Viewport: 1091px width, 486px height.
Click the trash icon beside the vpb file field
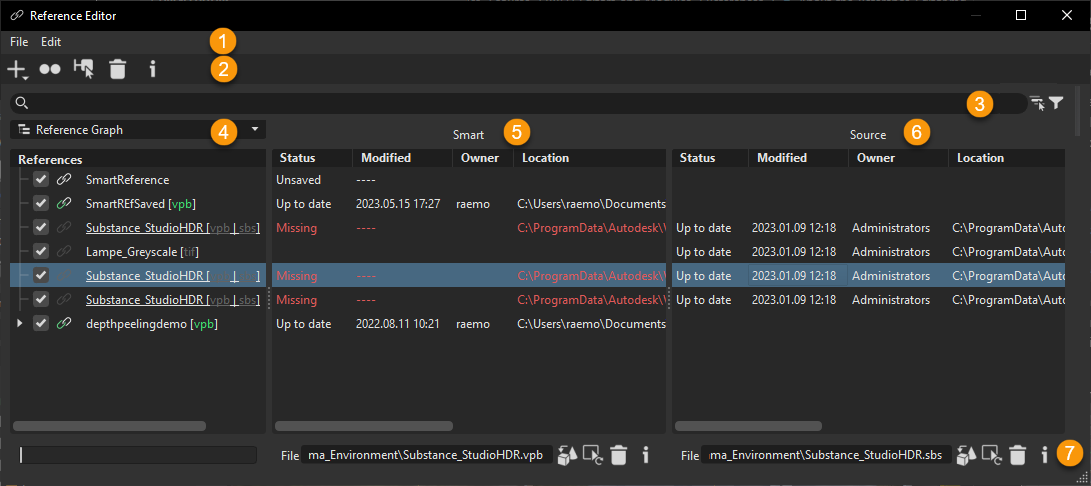point(619,455)
